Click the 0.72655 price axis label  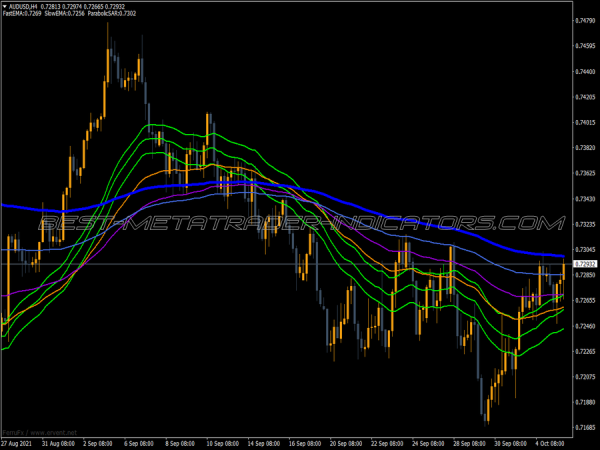[585, 300]
